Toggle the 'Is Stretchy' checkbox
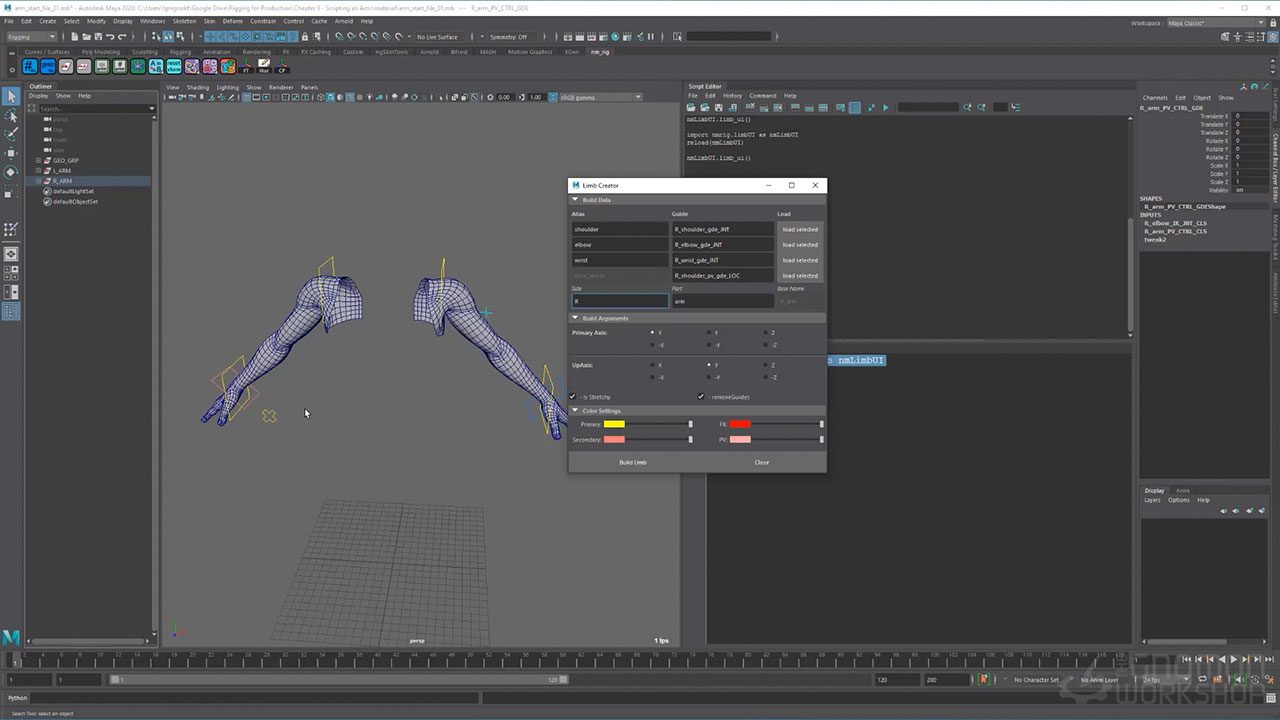 coord(573,397)
